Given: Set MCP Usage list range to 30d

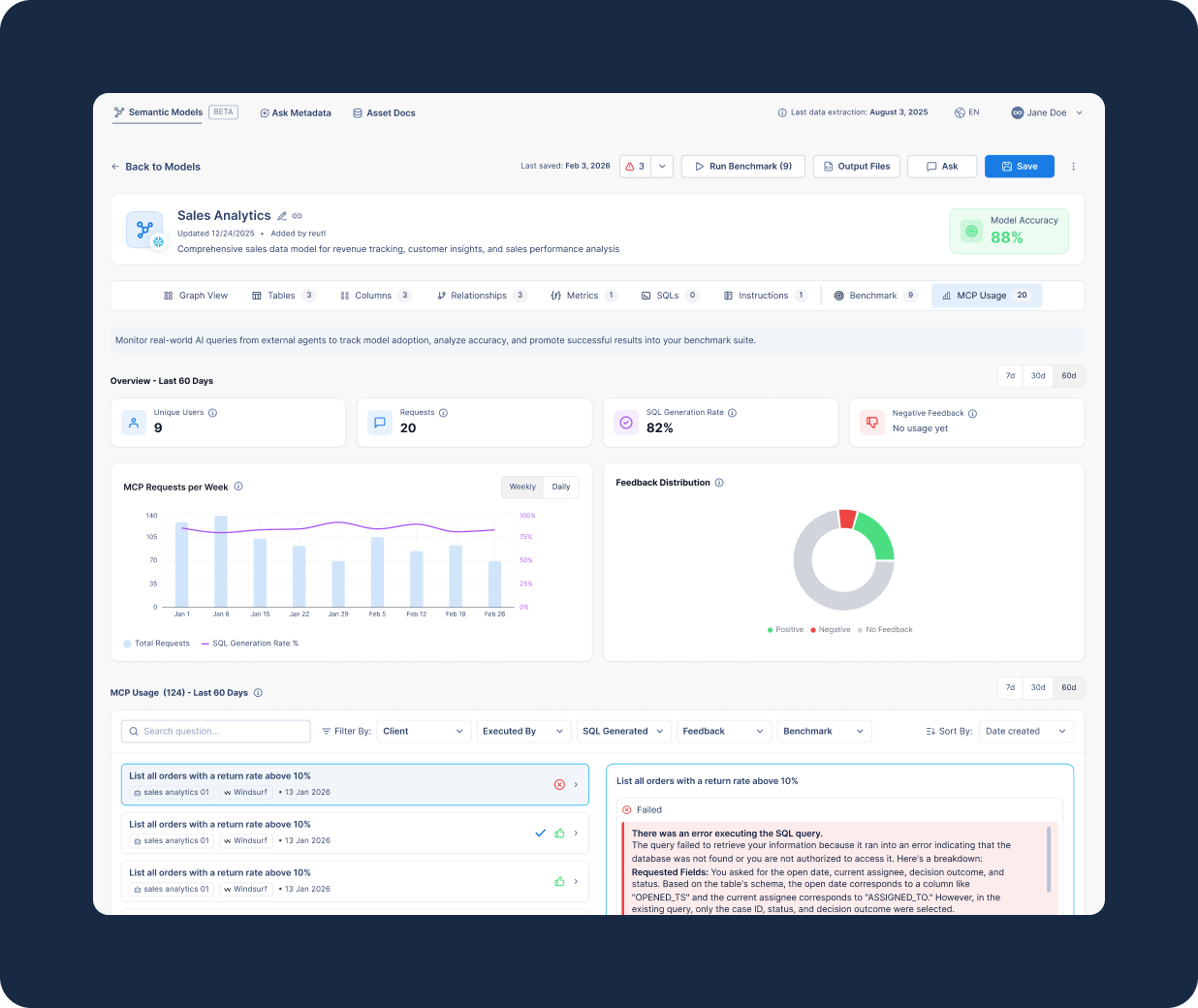Looking at the screenshot, I should [1038, 688].
